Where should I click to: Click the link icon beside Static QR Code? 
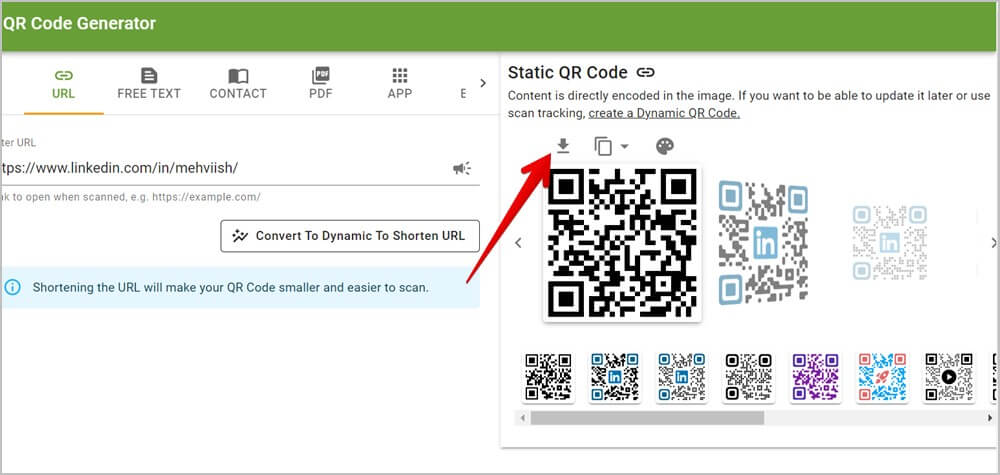[645, 73]
